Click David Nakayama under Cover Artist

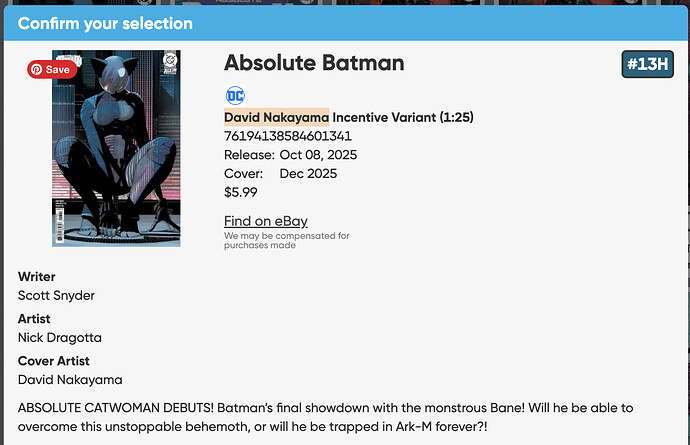[68, 379]
